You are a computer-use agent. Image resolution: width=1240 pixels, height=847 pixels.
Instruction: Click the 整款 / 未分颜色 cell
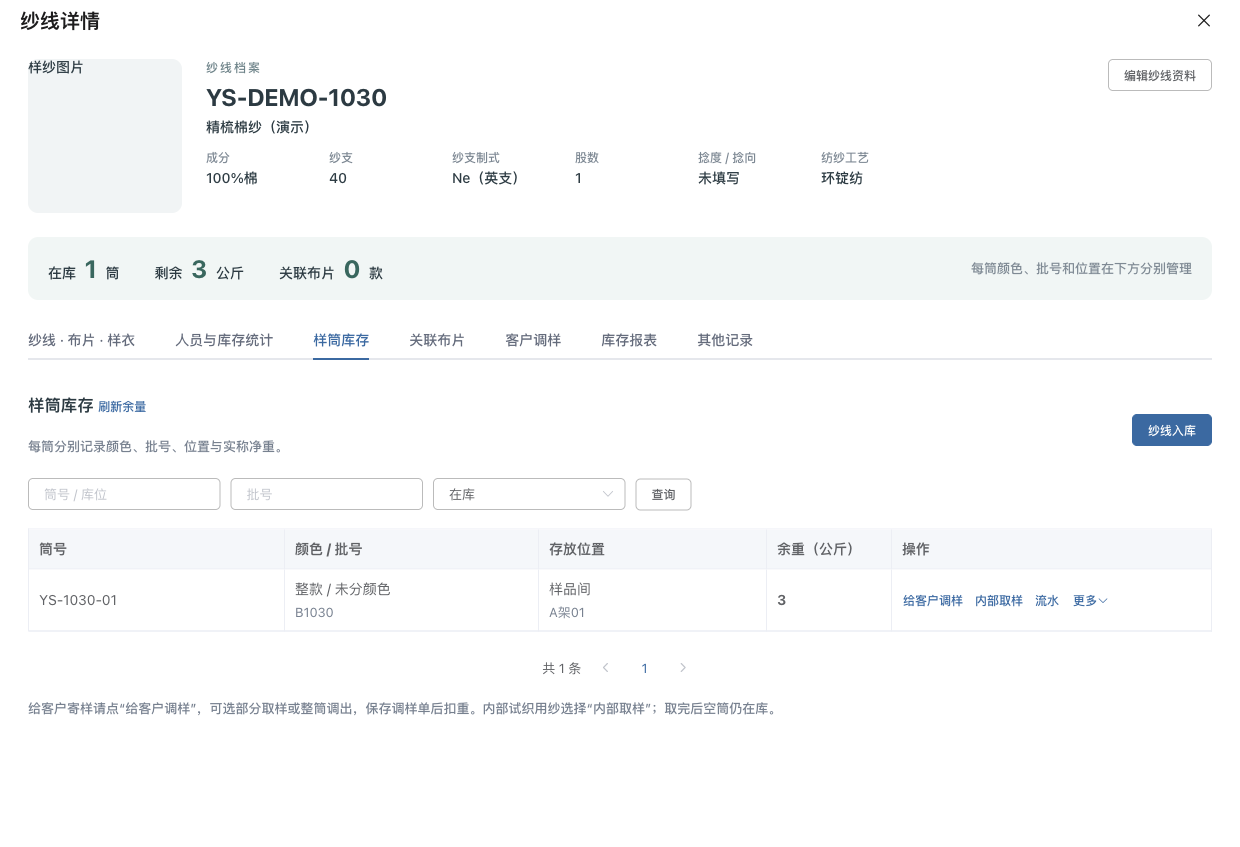click(x=343, y=589)
